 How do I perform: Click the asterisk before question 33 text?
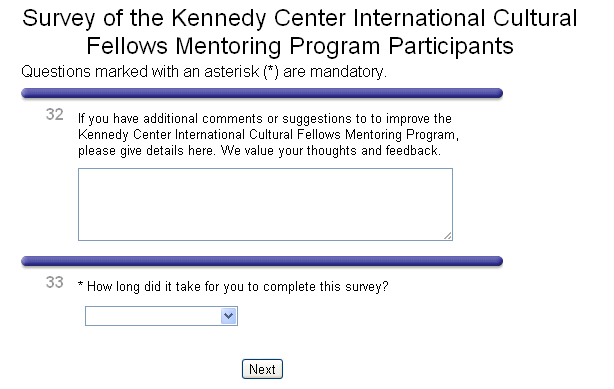(x=81, y=284)
